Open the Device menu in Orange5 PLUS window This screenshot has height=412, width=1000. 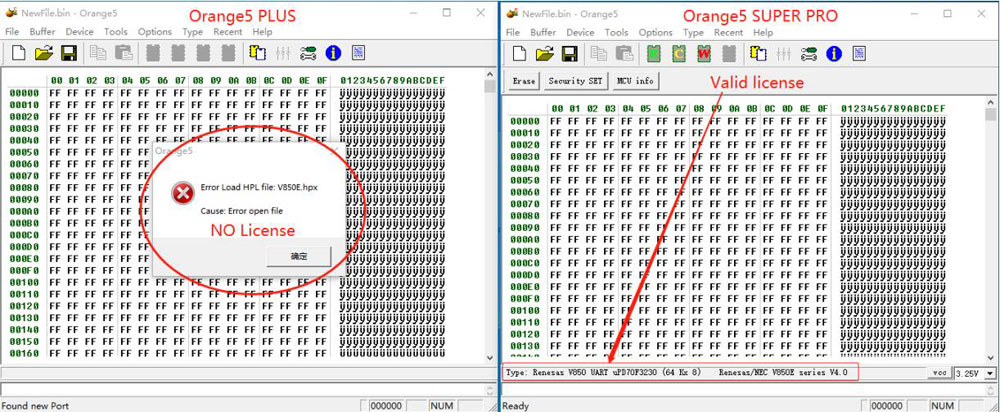pyautogui.click(x=79, y=32)
